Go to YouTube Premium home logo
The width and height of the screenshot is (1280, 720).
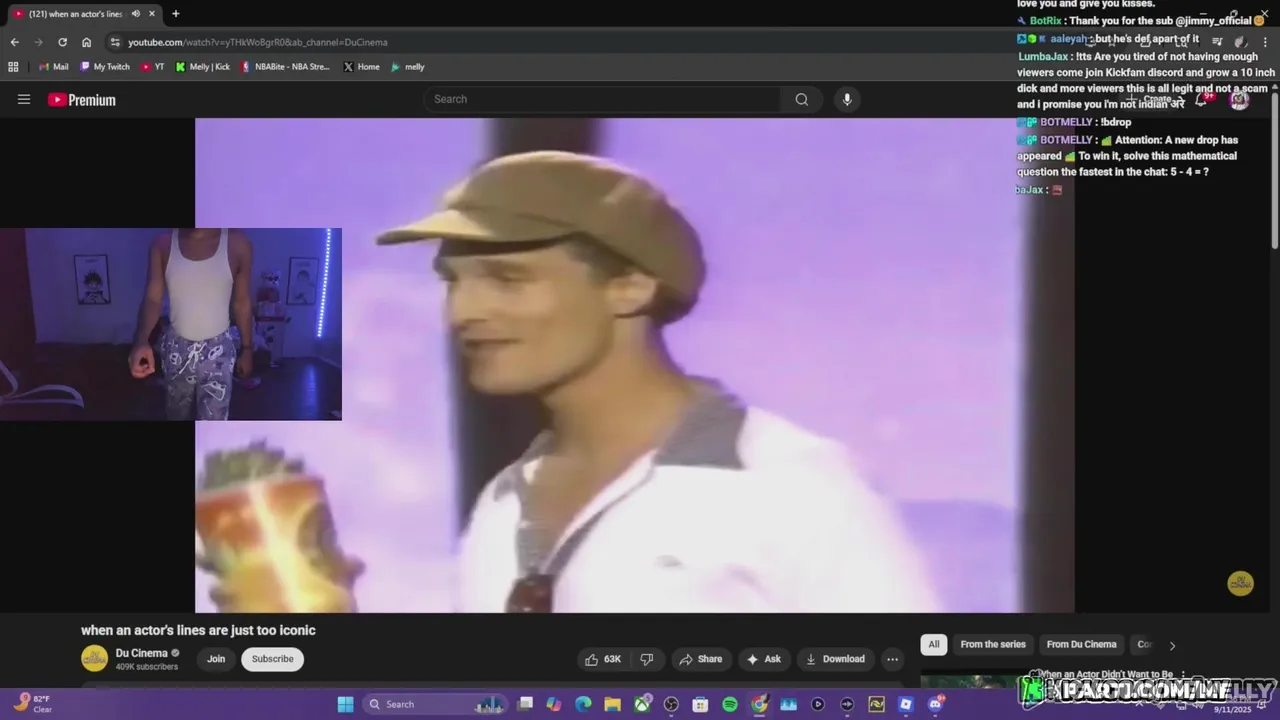82,100
